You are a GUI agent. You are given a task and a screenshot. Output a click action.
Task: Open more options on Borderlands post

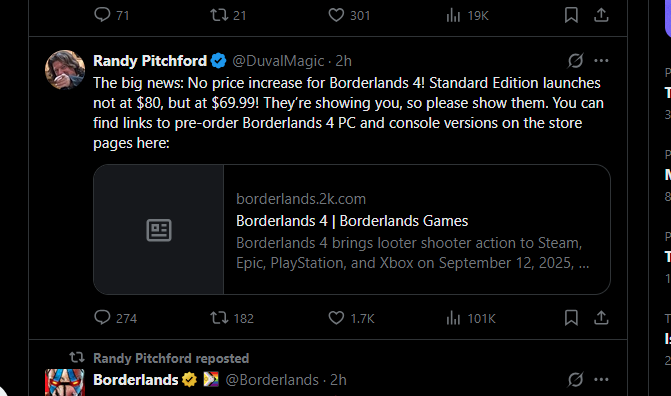coord(601,379)
